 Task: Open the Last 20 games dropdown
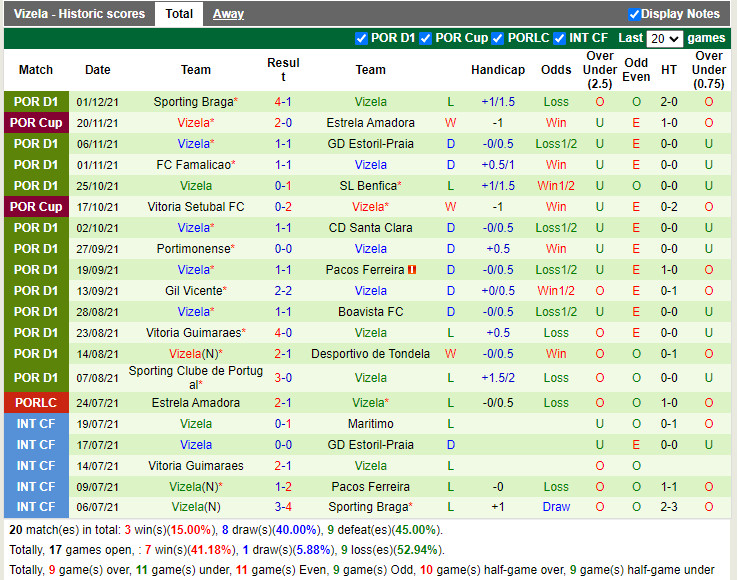664,39
